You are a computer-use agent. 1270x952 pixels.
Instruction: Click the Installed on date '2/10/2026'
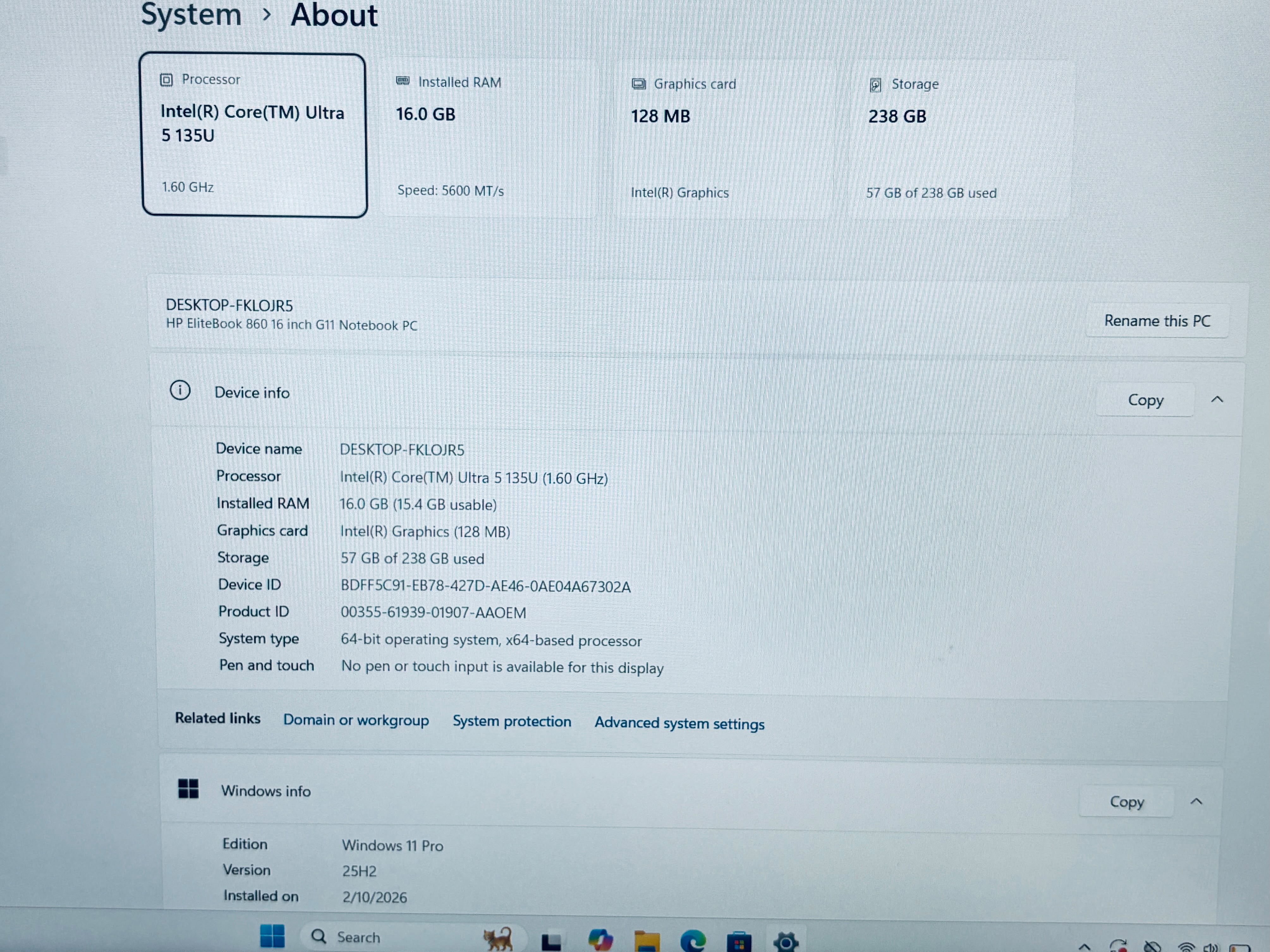[x=374, y=897]
